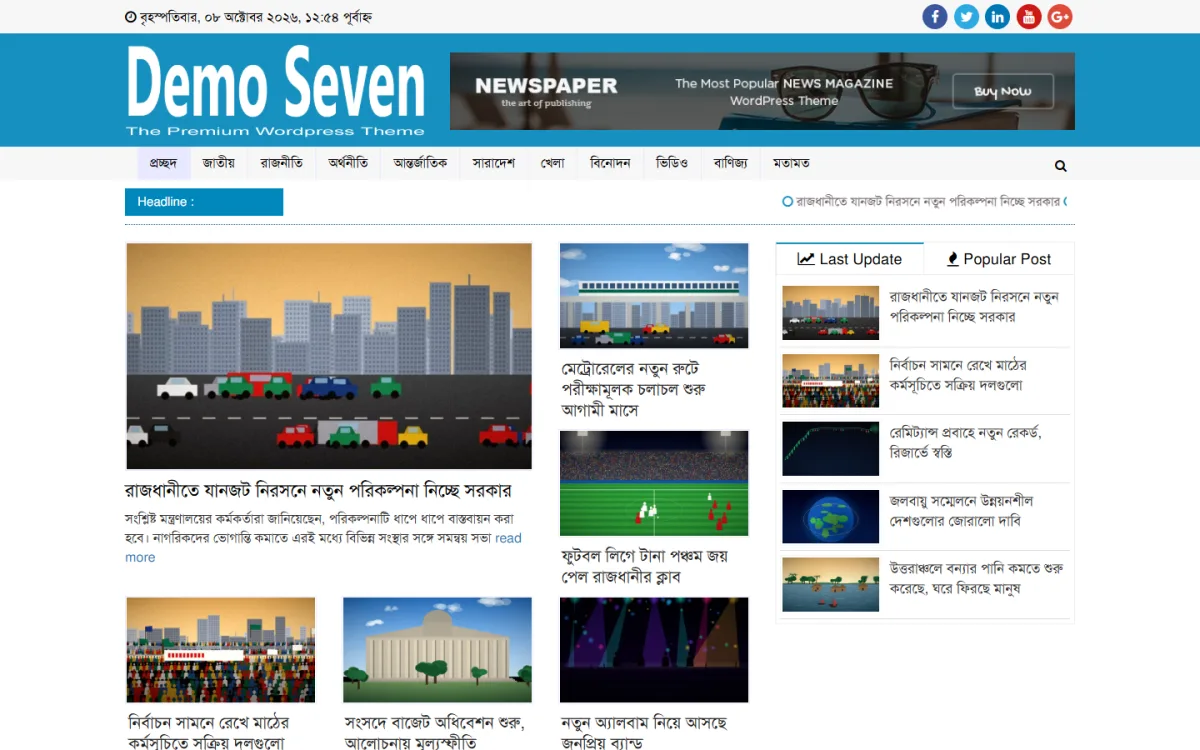Screen dimensions: 1200x750
Task: Open sidebar globe climate thumbnail
Action: [x=830, y=517]
